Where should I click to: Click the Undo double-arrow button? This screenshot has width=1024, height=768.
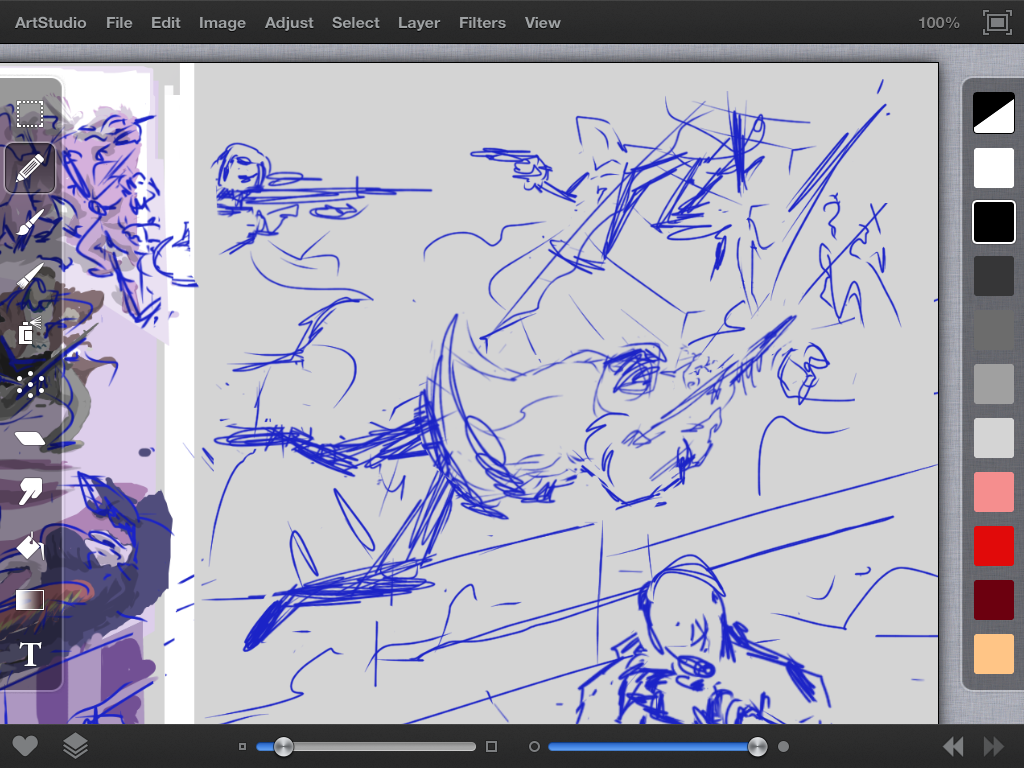953,746
